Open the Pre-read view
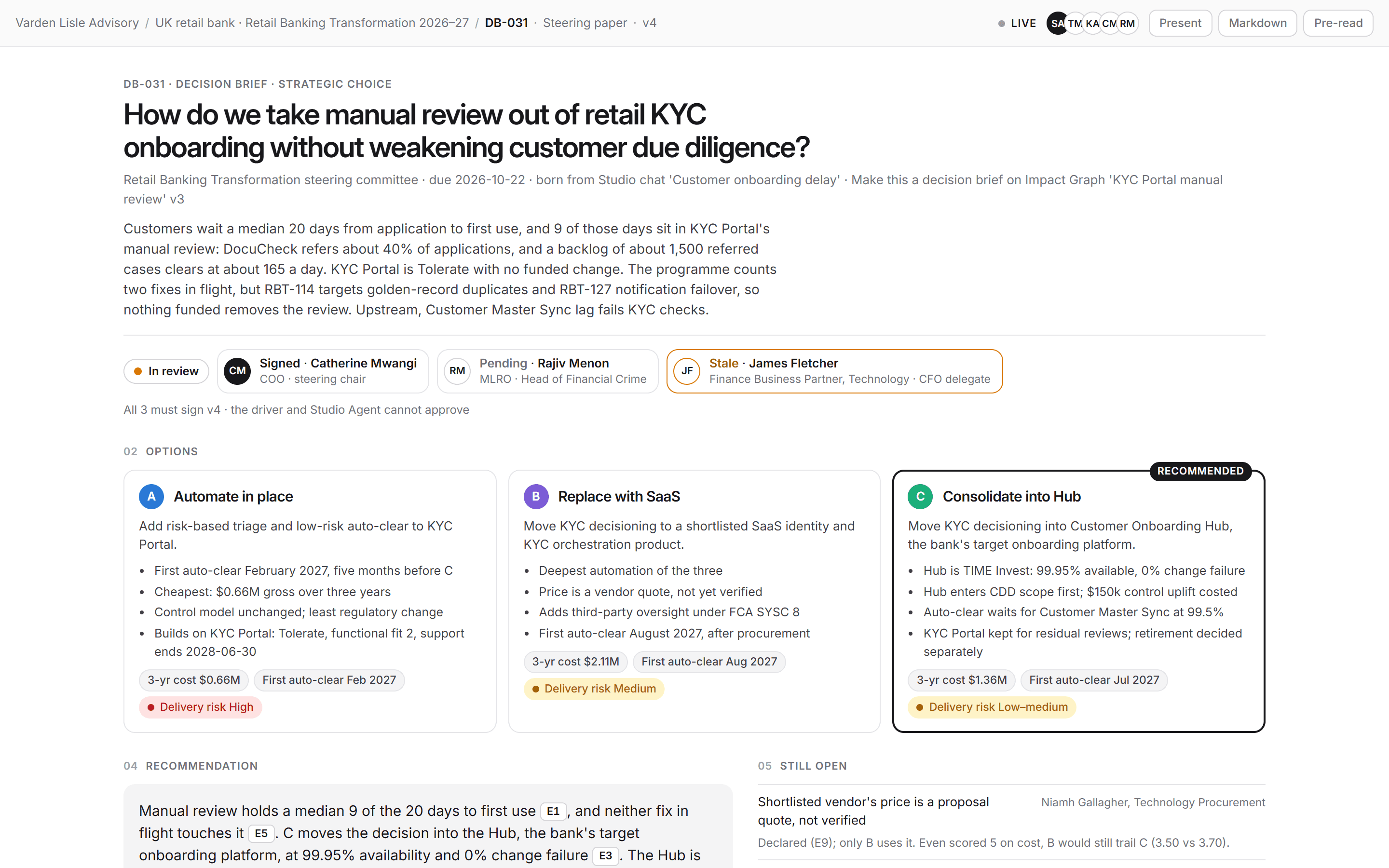 (1338, 24)
